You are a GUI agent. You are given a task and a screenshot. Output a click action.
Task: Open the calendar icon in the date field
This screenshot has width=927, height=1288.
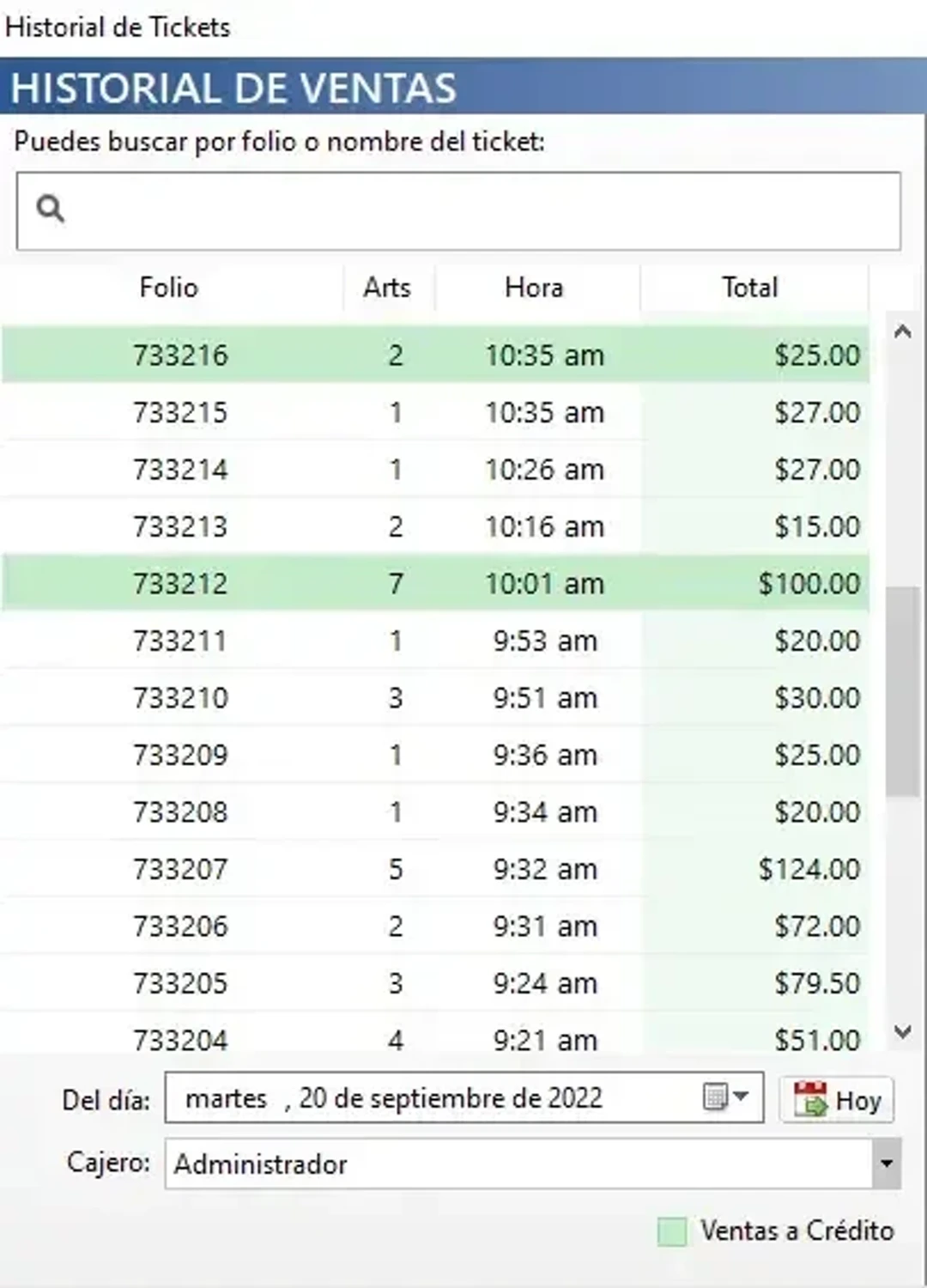714,1097
